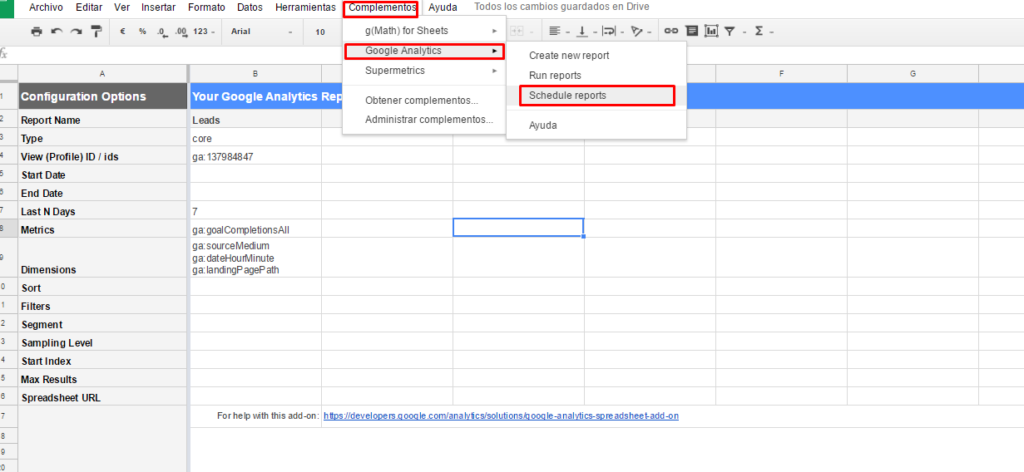
Task: Select column F header
Action: pyautogui.click(x=781, y=73)
